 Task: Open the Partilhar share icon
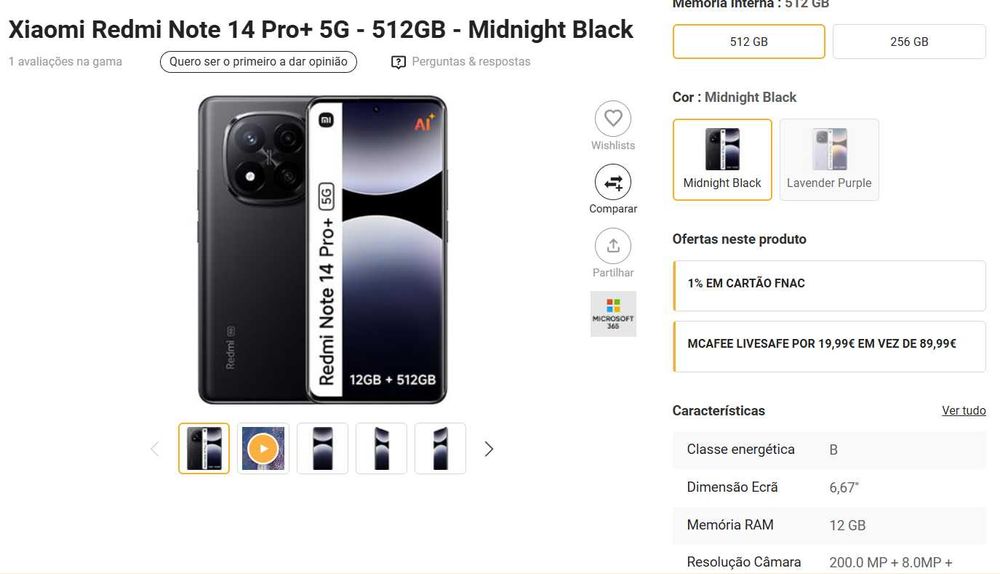point(613,246)
